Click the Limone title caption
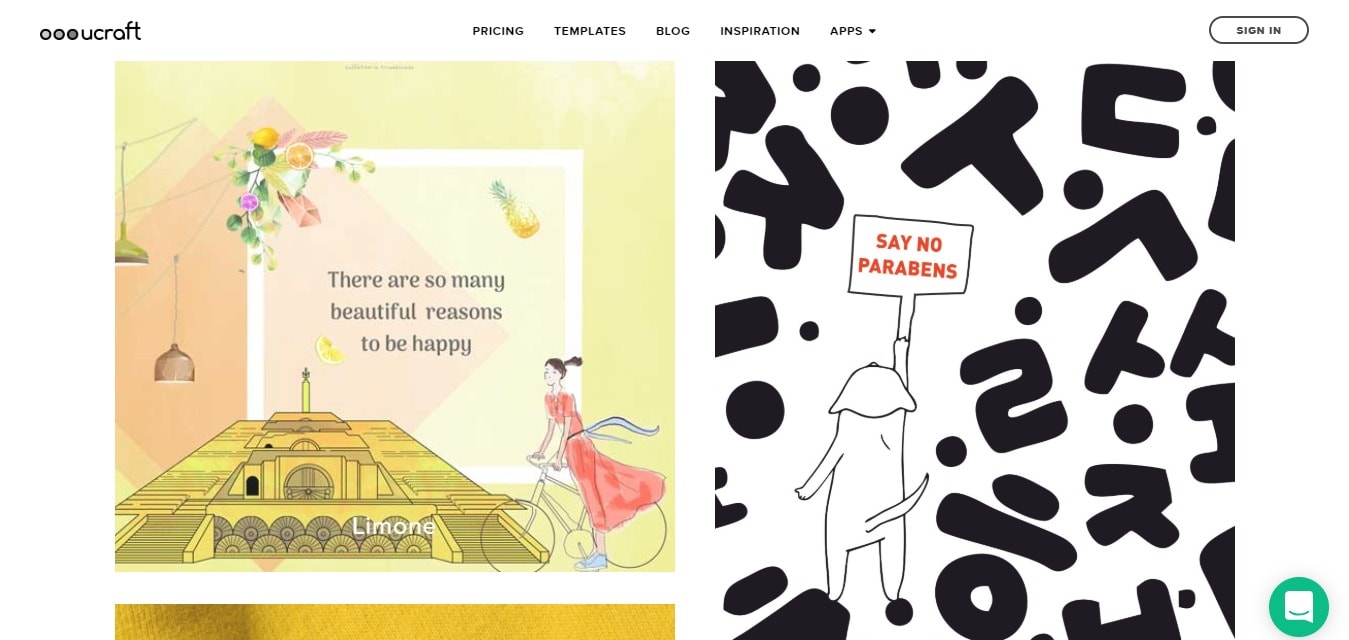 (x=394, y=526)
